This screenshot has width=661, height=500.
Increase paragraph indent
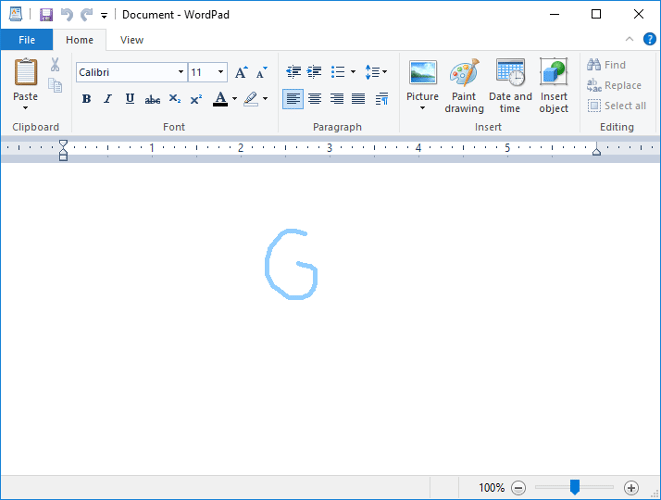(314, 72)
